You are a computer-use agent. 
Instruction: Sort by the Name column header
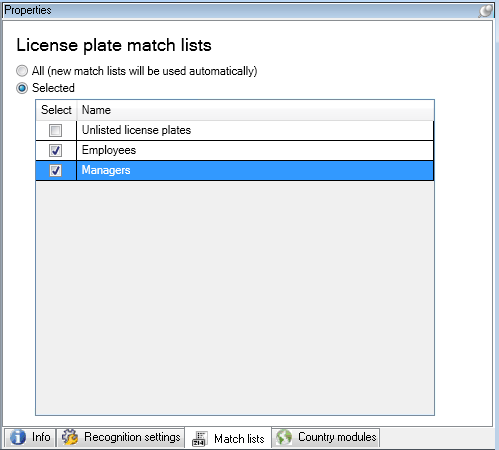(x=255, y=110)
